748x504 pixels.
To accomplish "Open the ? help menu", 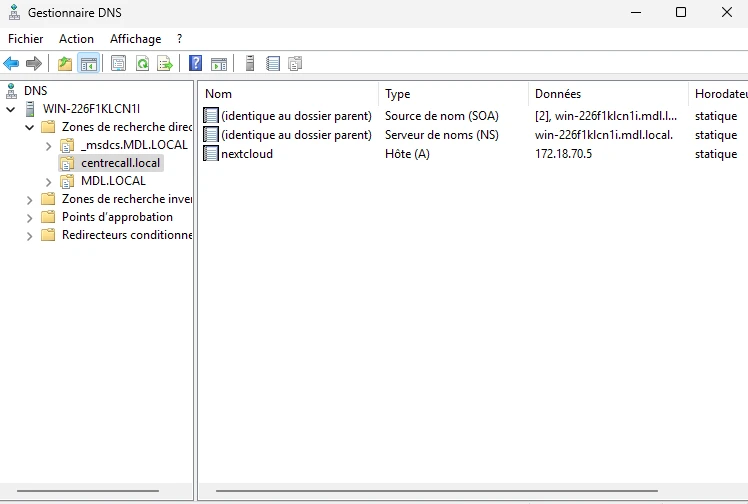I will tap(179, 39).
